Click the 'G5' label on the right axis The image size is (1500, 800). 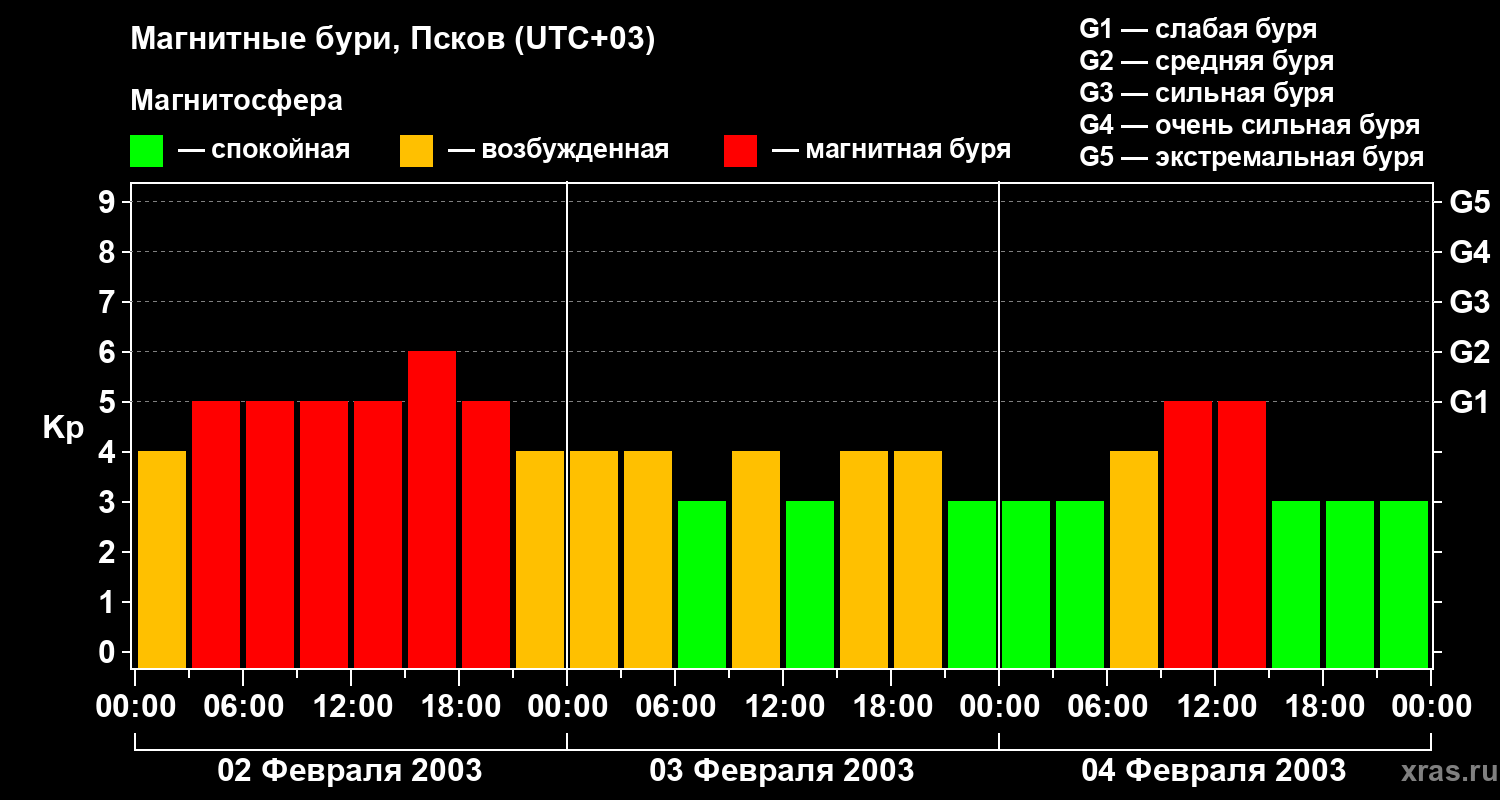click(1469, 202)
